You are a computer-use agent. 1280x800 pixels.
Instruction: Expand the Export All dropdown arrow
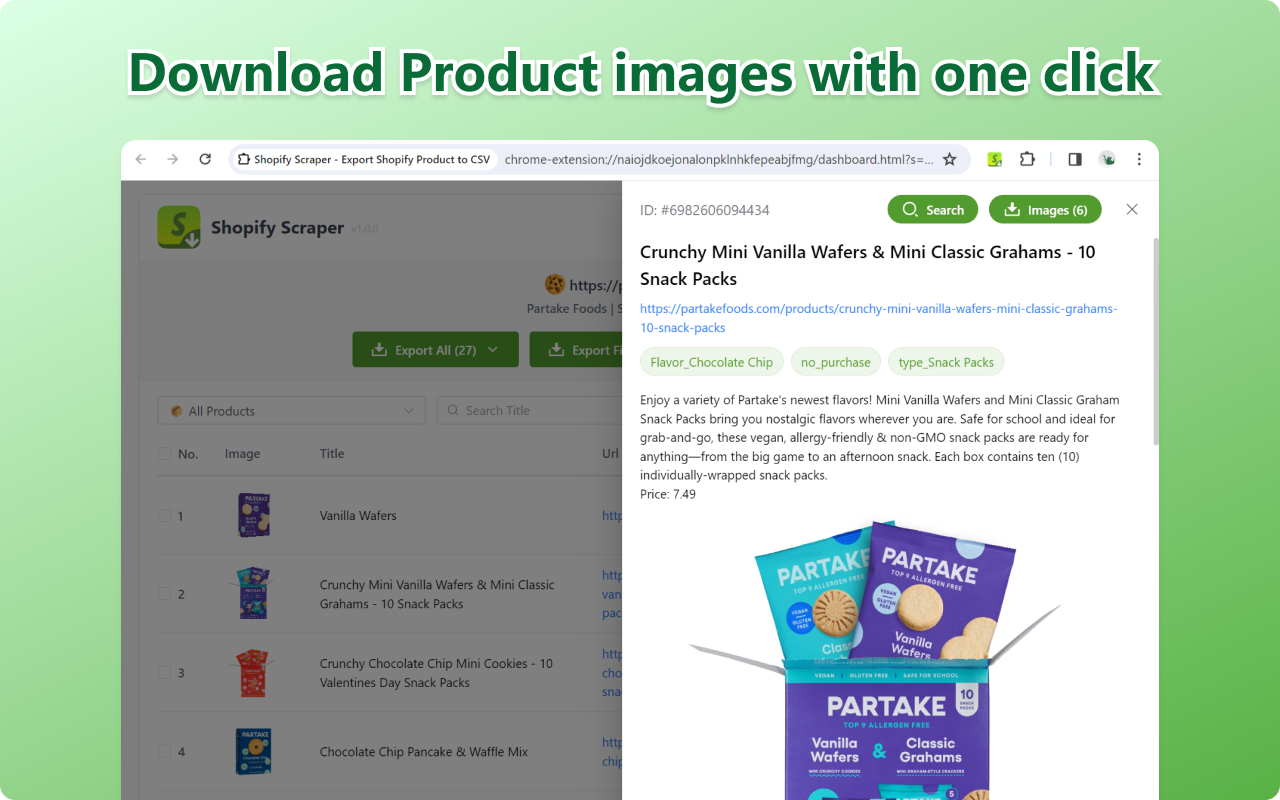coord(494,350)
